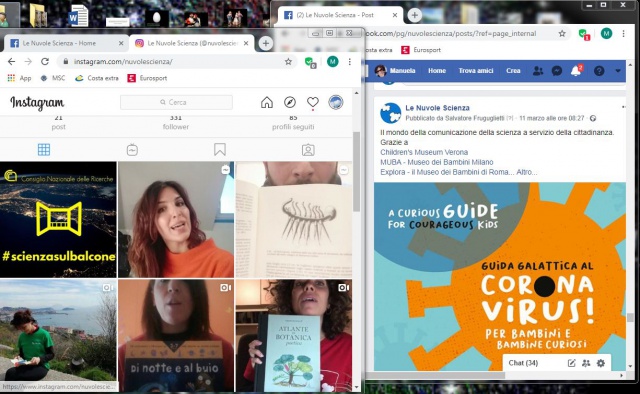640x394 pixels.
Task: Open Eurosport bookmark in Instagram window
Action: (147, 78)
